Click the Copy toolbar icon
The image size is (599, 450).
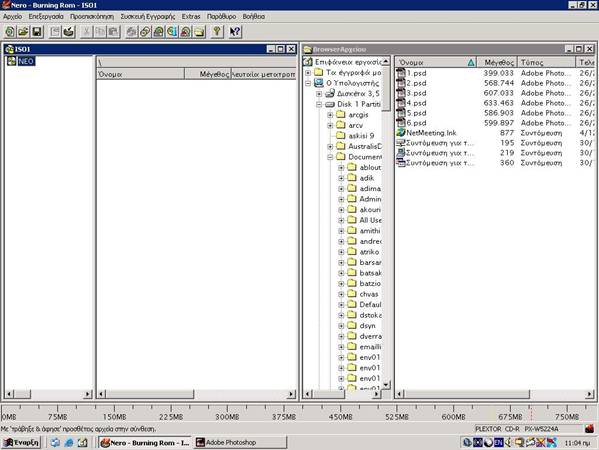[100, 32]
